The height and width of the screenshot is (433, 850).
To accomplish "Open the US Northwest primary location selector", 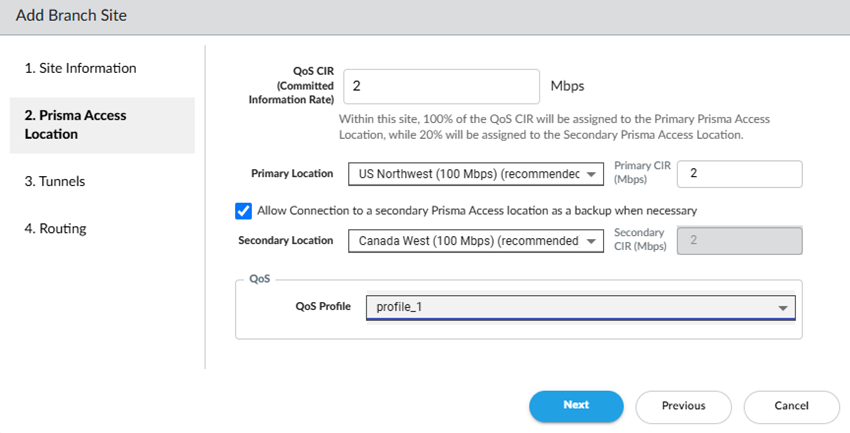I will [475, 174].
